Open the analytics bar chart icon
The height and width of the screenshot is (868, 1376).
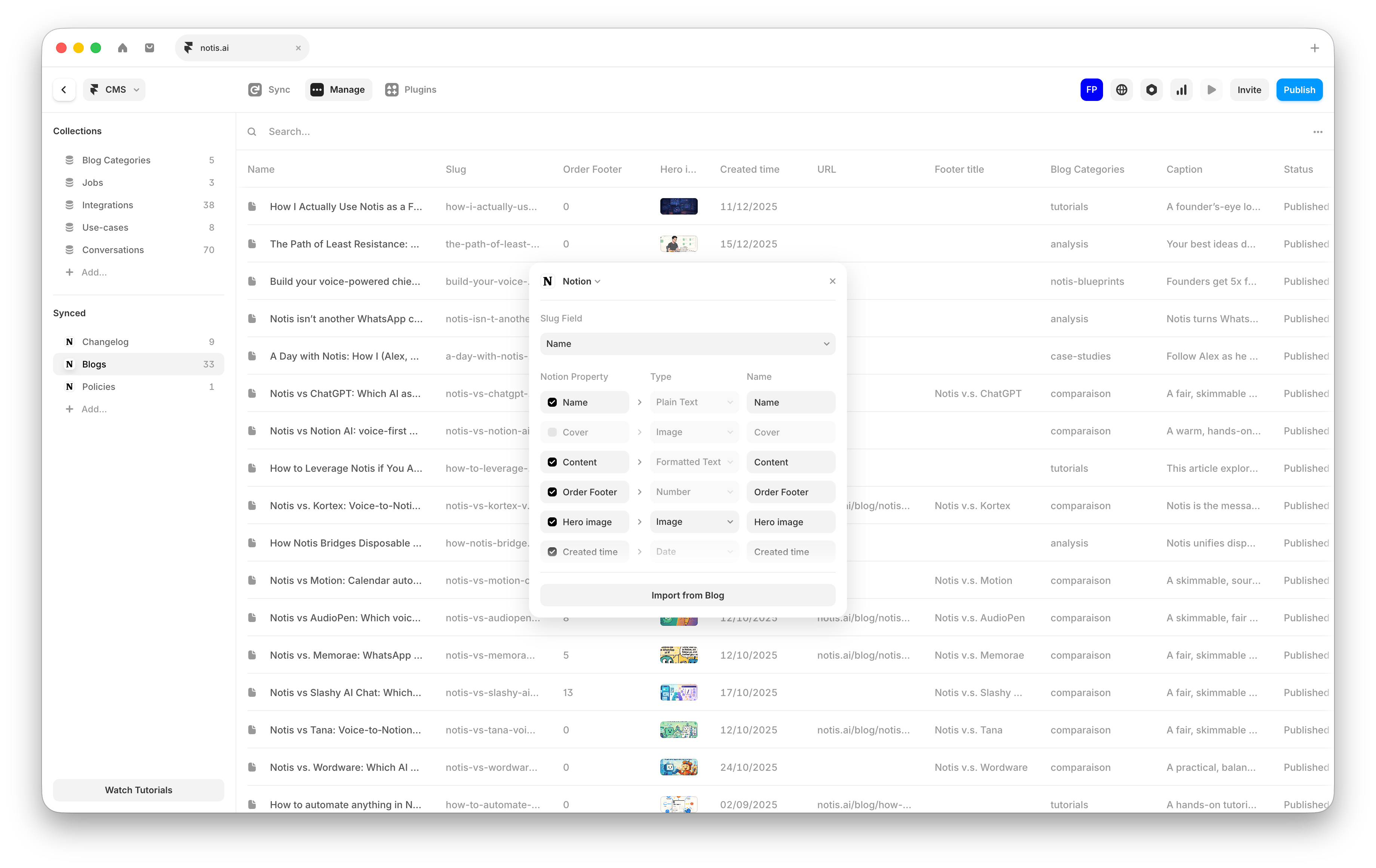[1181, 90]
